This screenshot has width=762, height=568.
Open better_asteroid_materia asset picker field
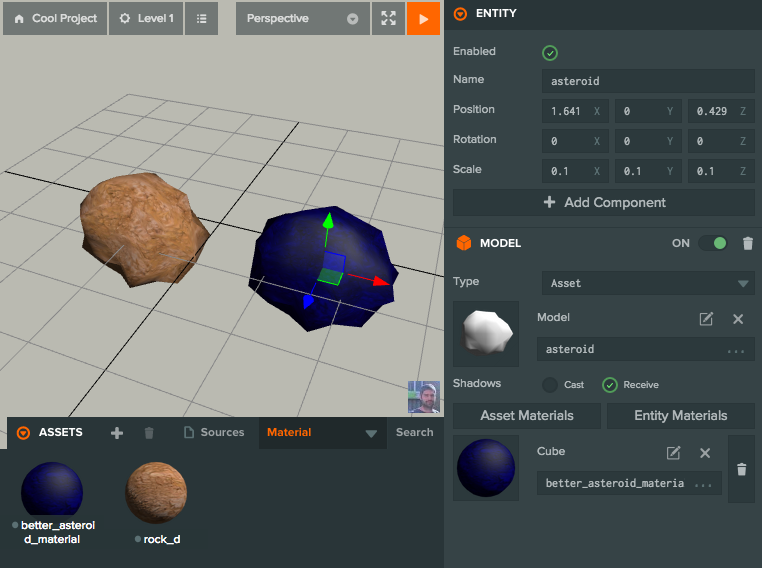(x=629, y=483)
